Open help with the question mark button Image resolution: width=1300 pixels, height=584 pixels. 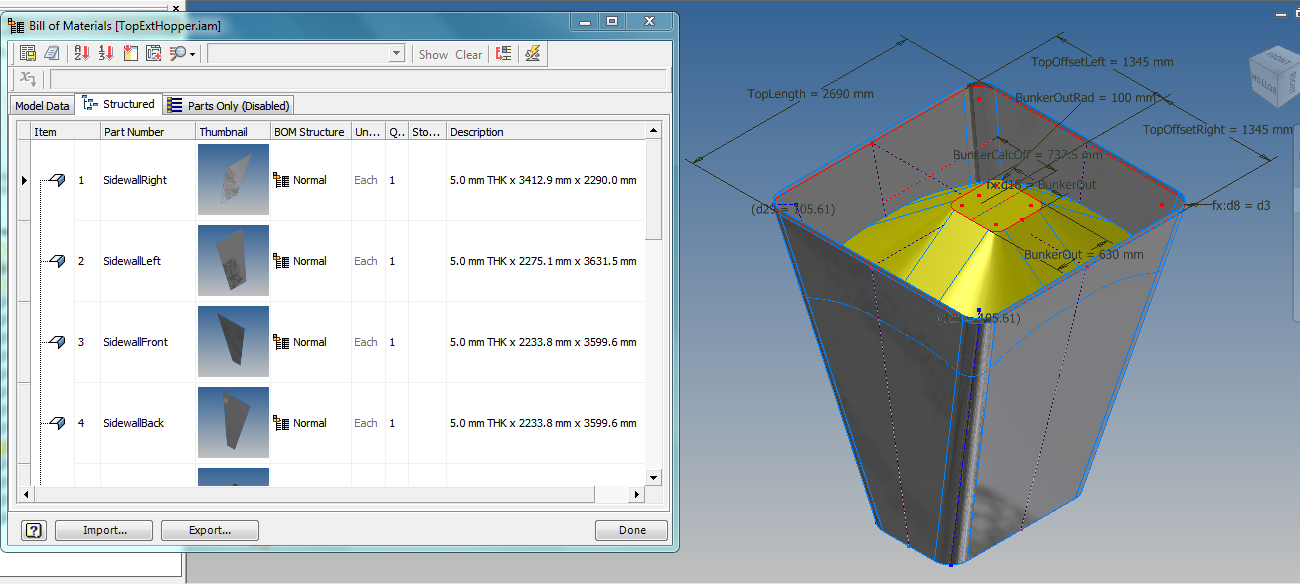[34, 530]
